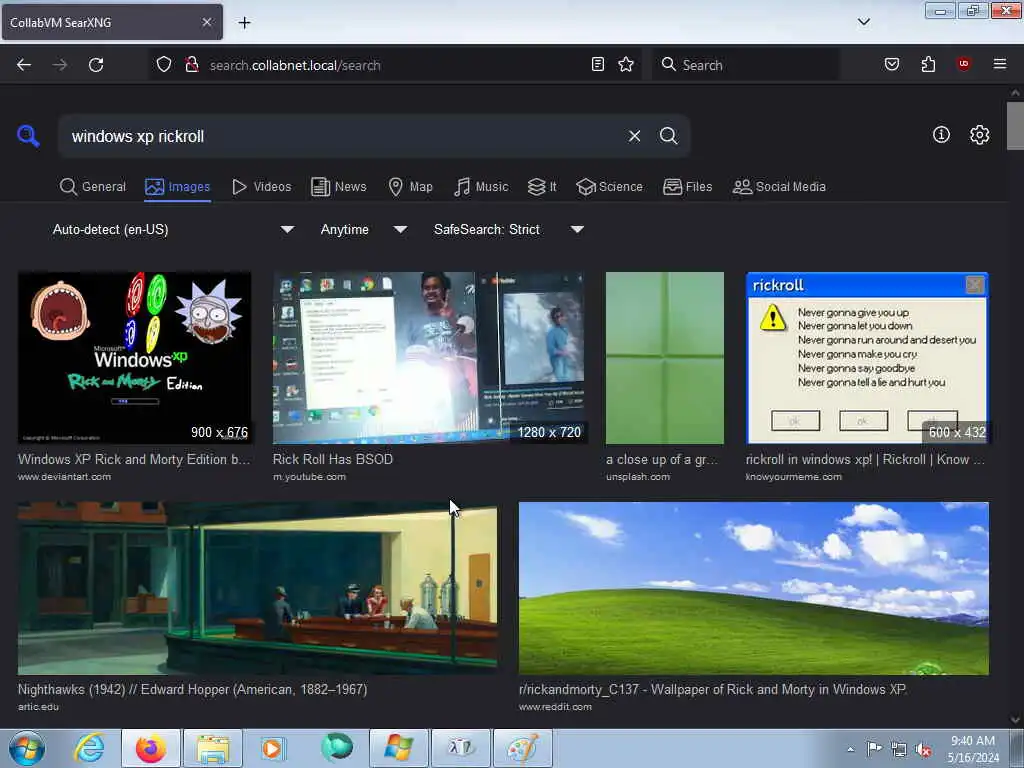The height and width of the screenshot is (768, 1024).
Task: Expand the SafeSearch: Strict dropdown
Action: coord(508,229)
